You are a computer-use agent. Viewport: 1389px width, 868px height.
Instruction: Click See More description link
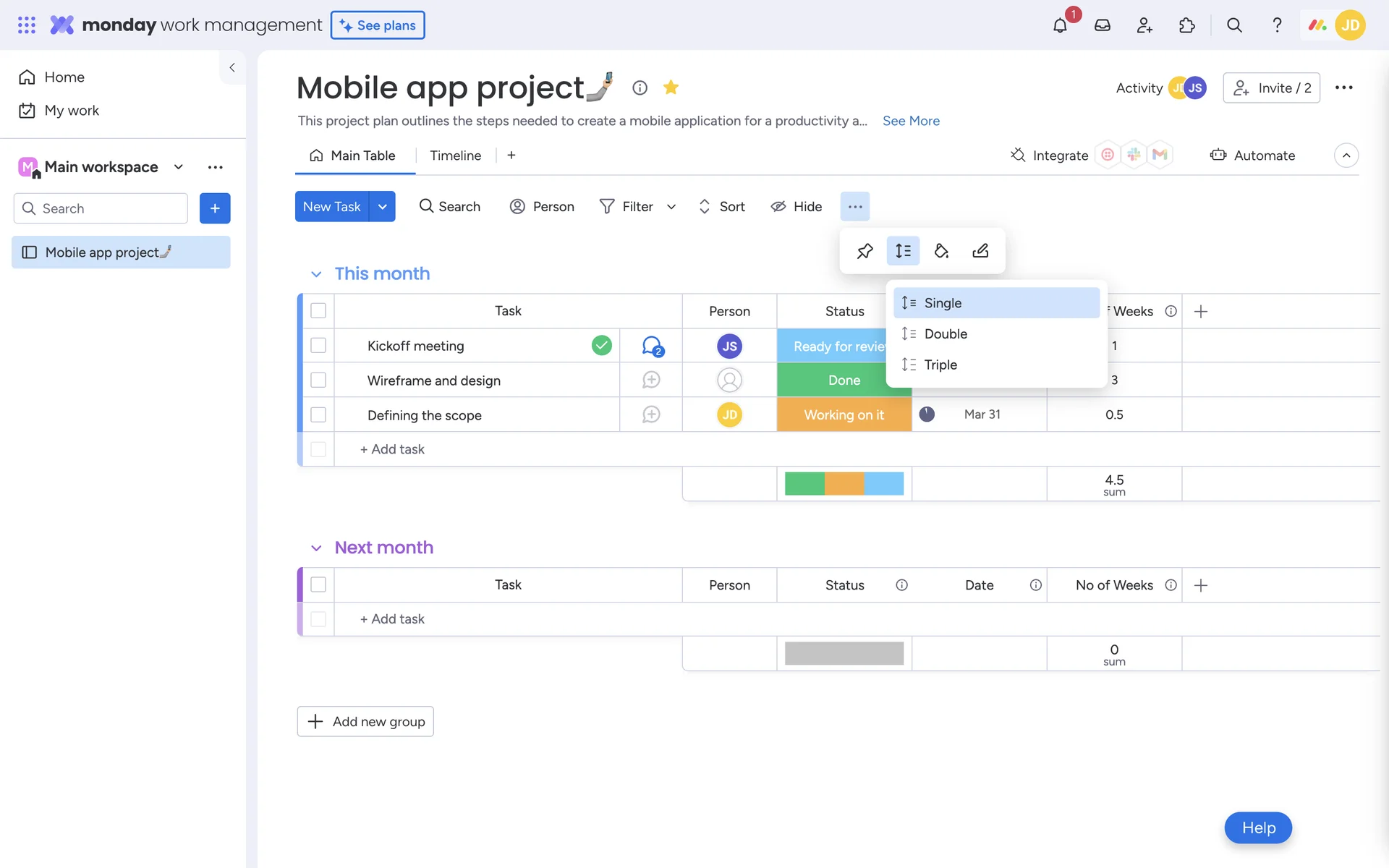click(911, 121)
